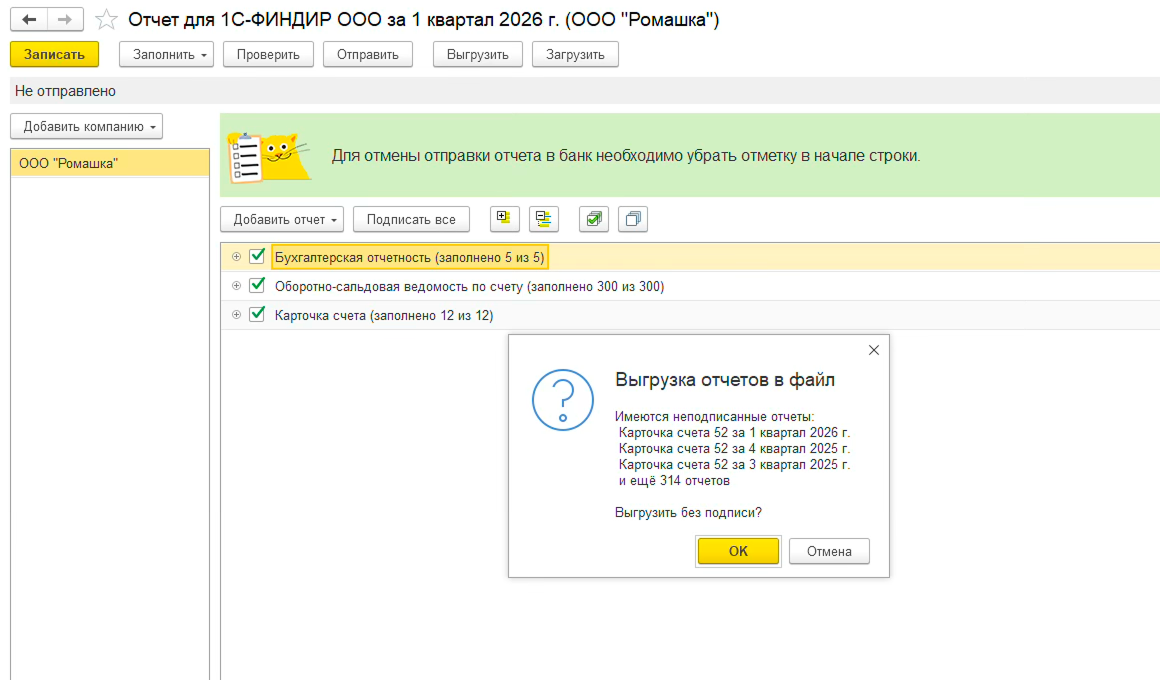
Task: Click line Карточка счета 52 за 1 квартал 2026
Action: tap(735, 433)
